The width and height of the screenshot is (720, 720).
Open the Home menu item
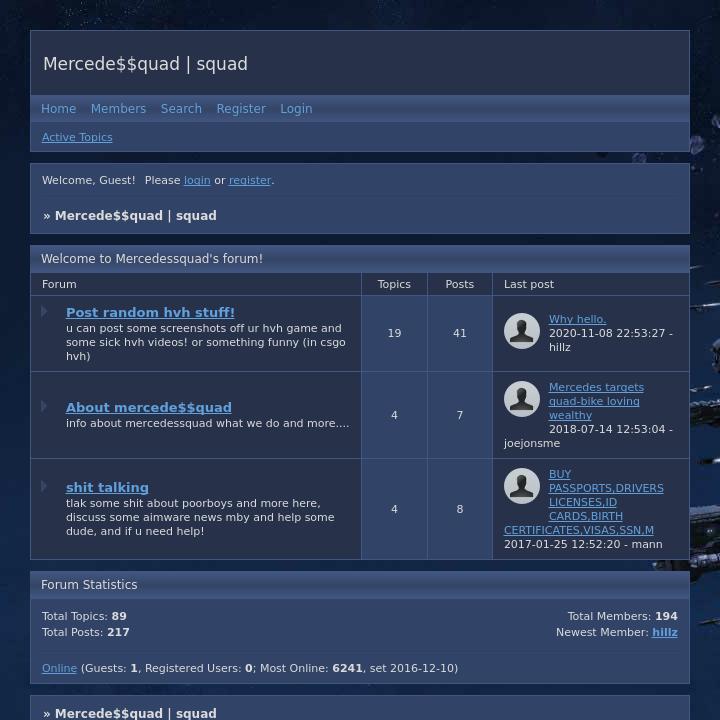point(58,109)
